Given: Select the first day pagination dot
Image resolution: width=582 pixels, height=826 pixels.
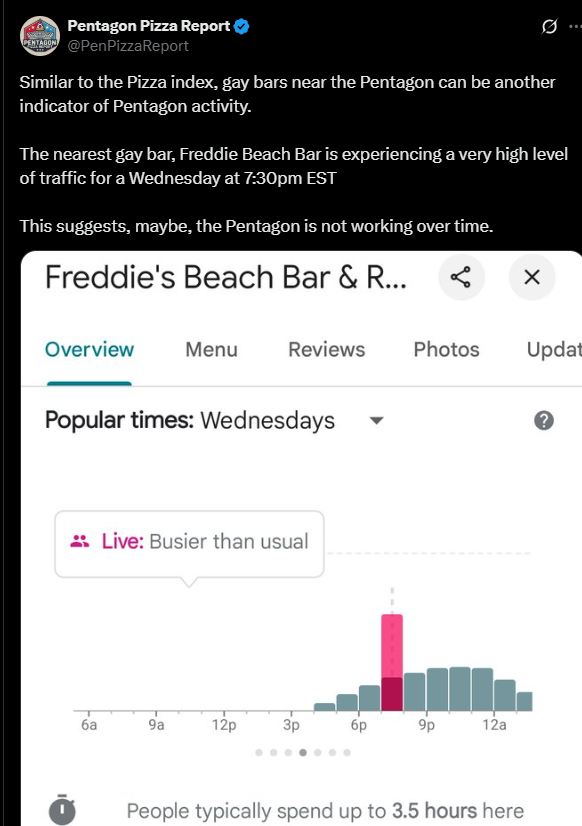Looking at the screenshot, I should [259, 752].
